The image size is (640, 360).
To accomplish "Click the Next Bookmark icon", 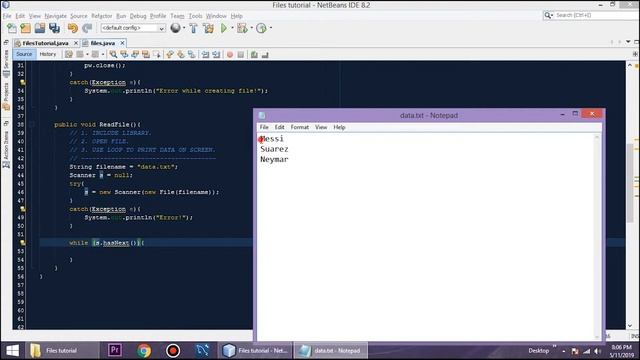I will click(x=181, y=54).
